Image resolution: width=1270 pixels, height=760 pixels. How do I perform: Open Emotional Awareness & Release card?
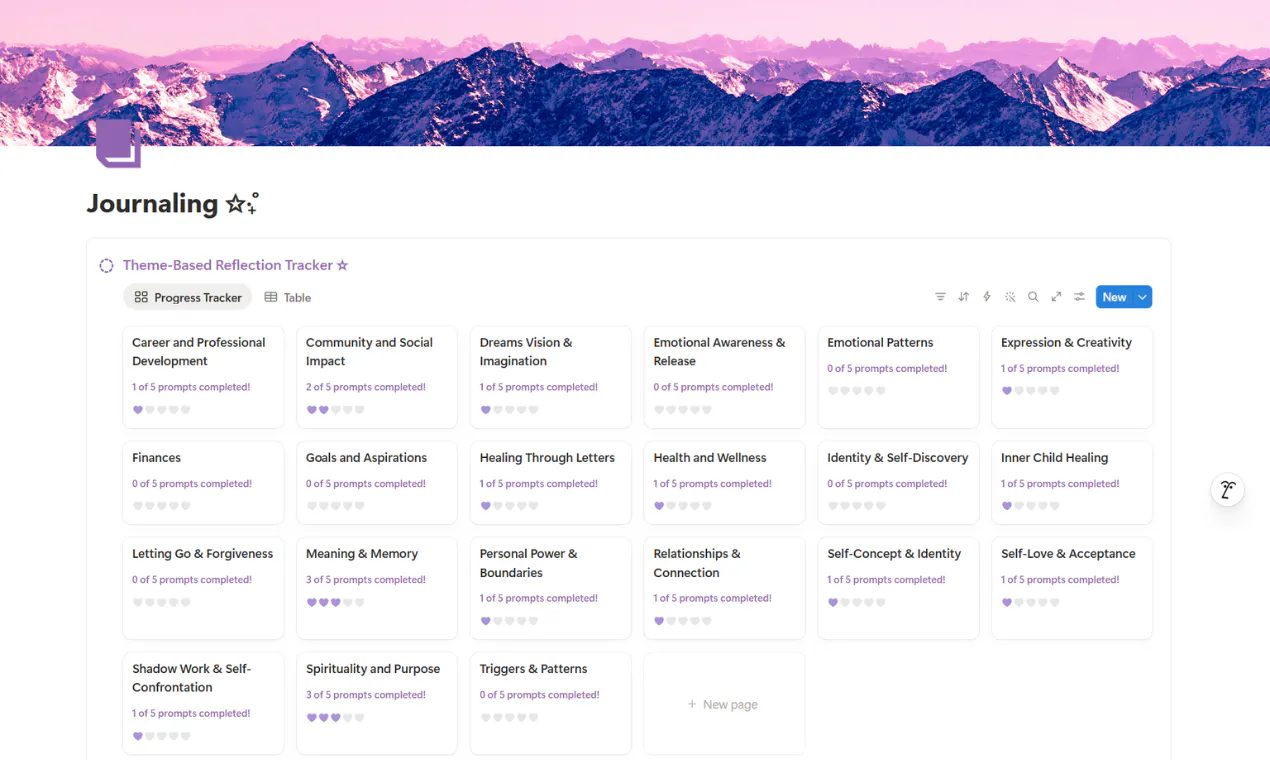click(724, 377)
